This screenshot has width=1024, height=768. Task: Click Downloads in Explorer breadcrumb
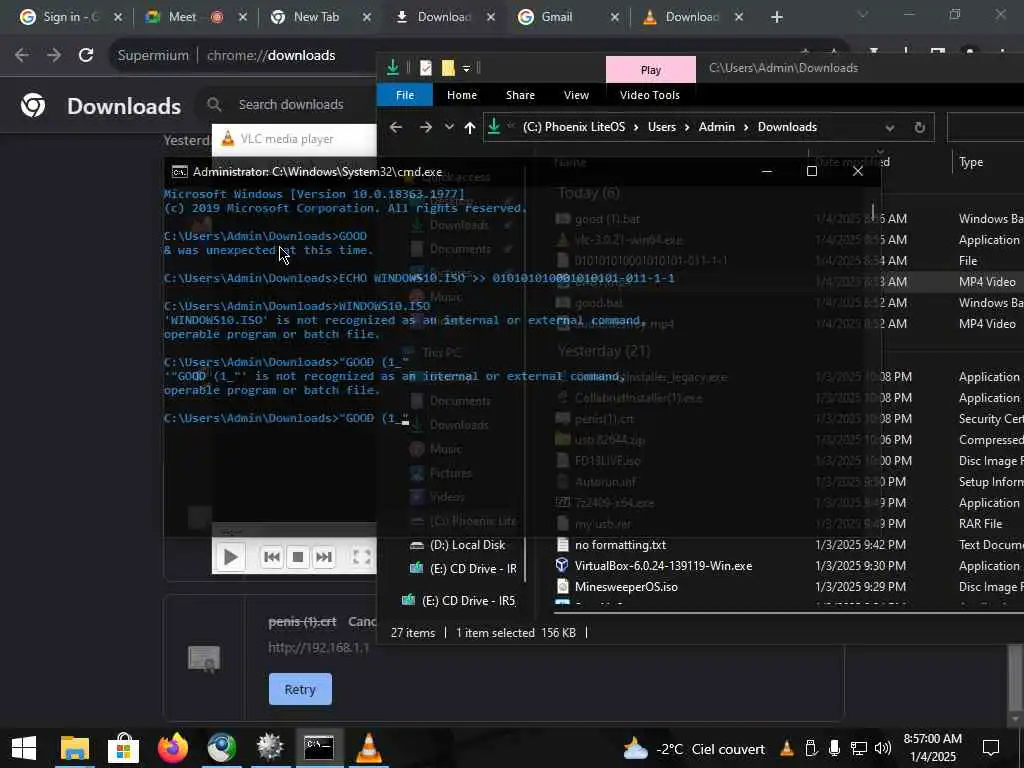tap(787, 127)
